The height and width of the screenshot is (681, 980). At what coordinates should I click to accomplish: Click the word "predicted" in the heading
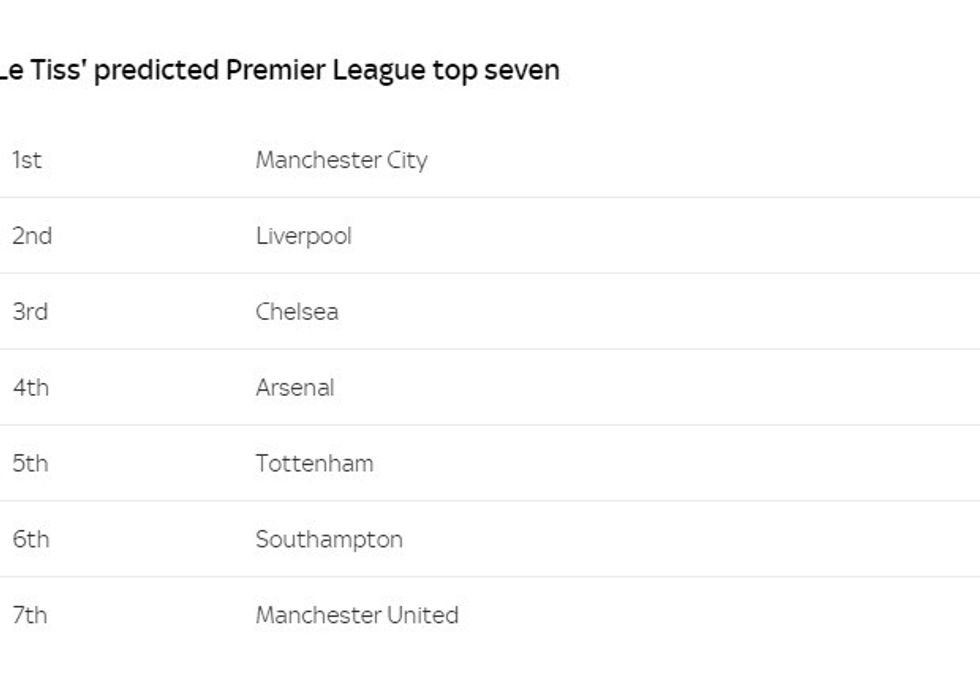click(156, 71)
